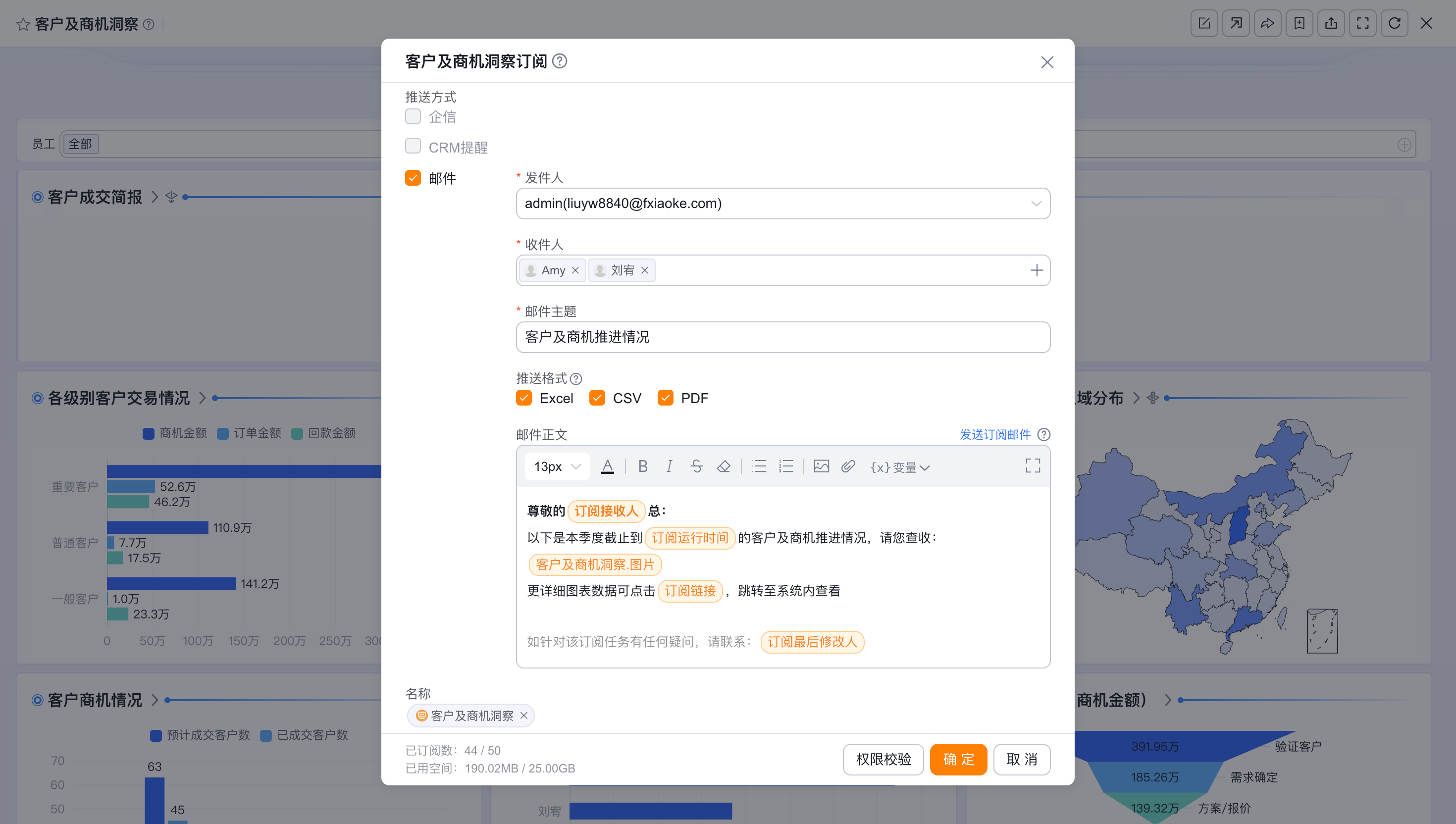Click the 发送订阅邮件 link
Image resolution: width=1456 pixels, height=824 pixels.
[x=995, y=435]
